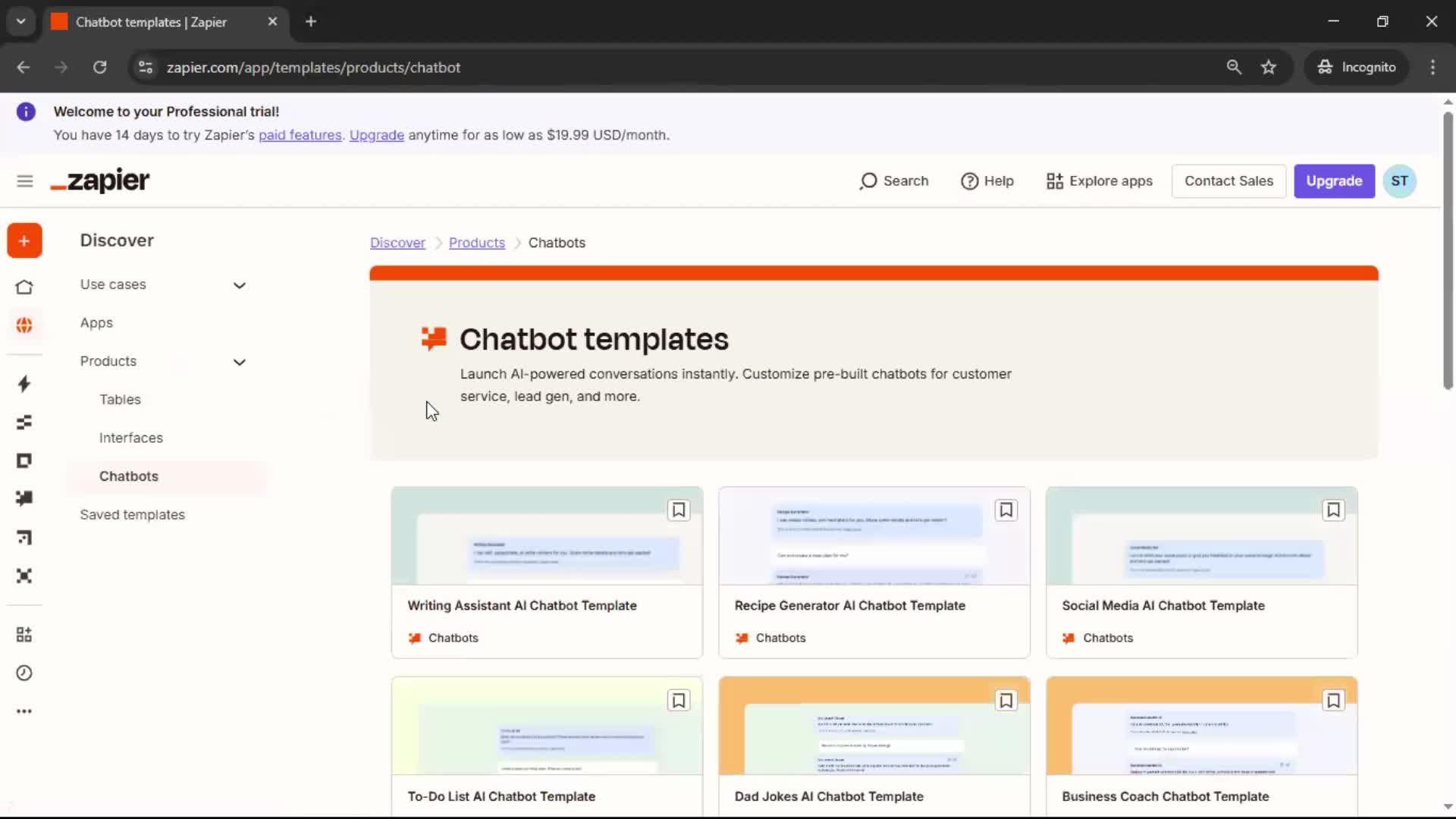Reload the page
This screenshot has height=819, width=1456.
click(x=99, y=67)
